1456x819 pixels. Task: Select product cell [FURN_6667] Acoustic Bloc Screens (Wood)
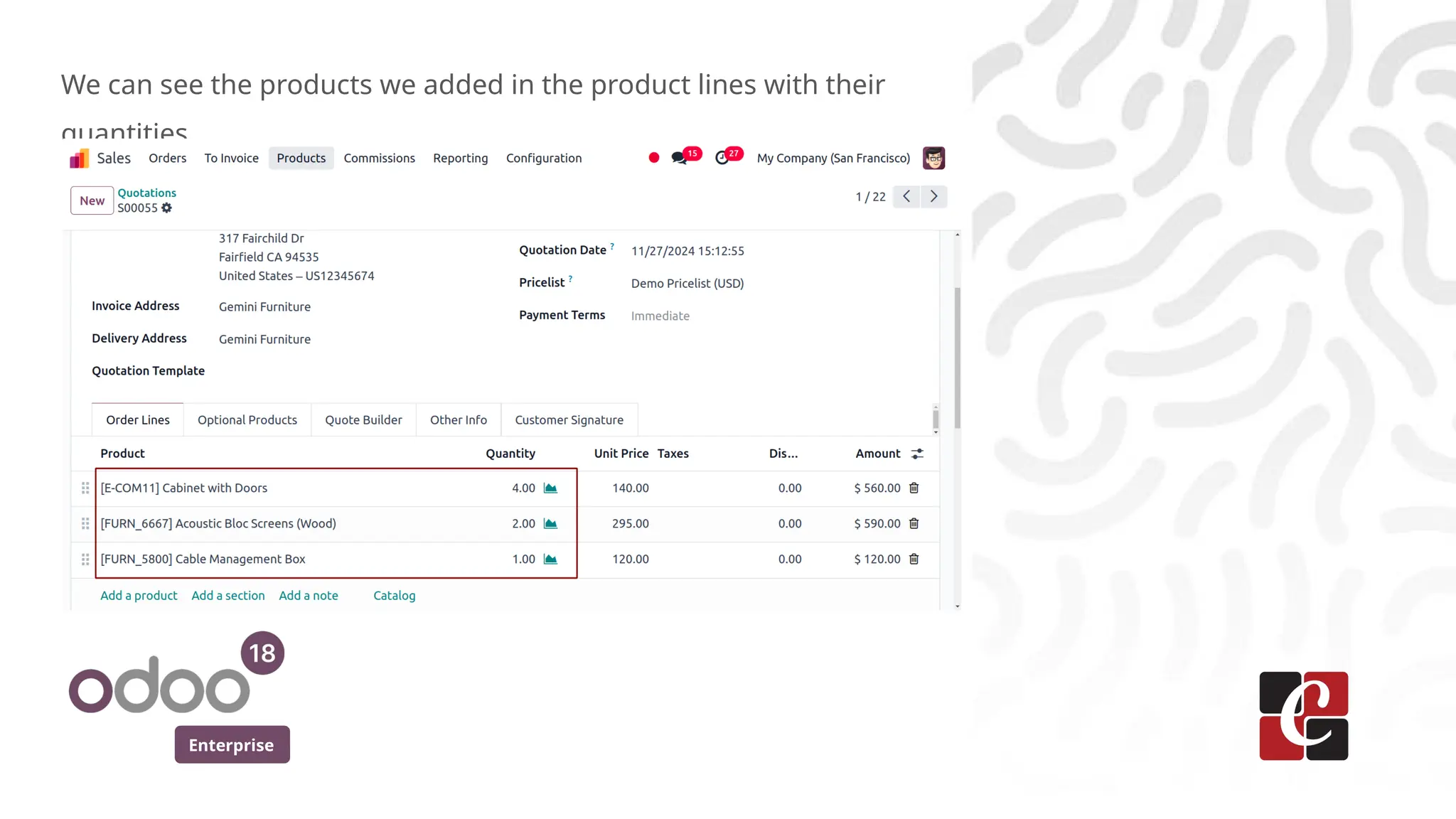pos(218,523)
